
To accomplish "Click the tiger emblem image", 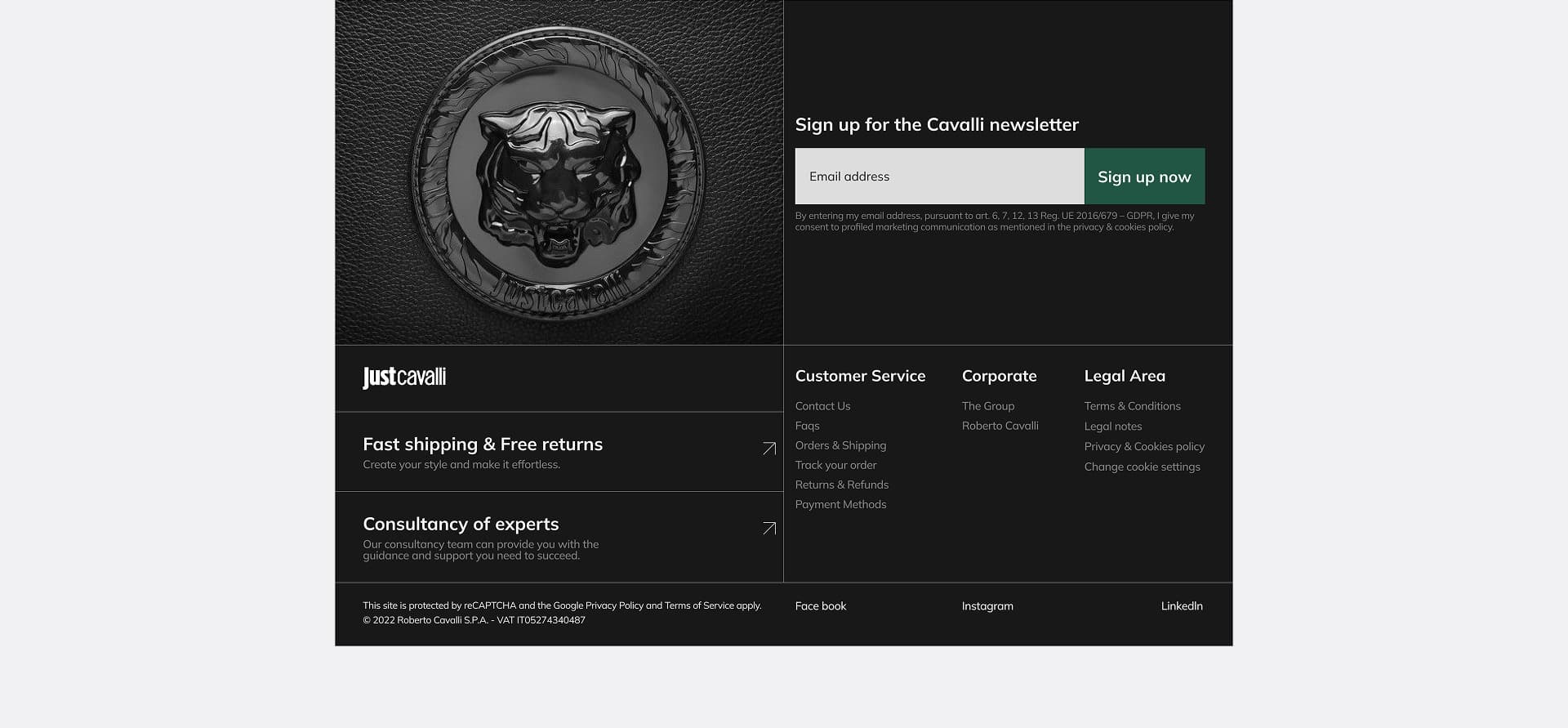I will coord(559,172).
